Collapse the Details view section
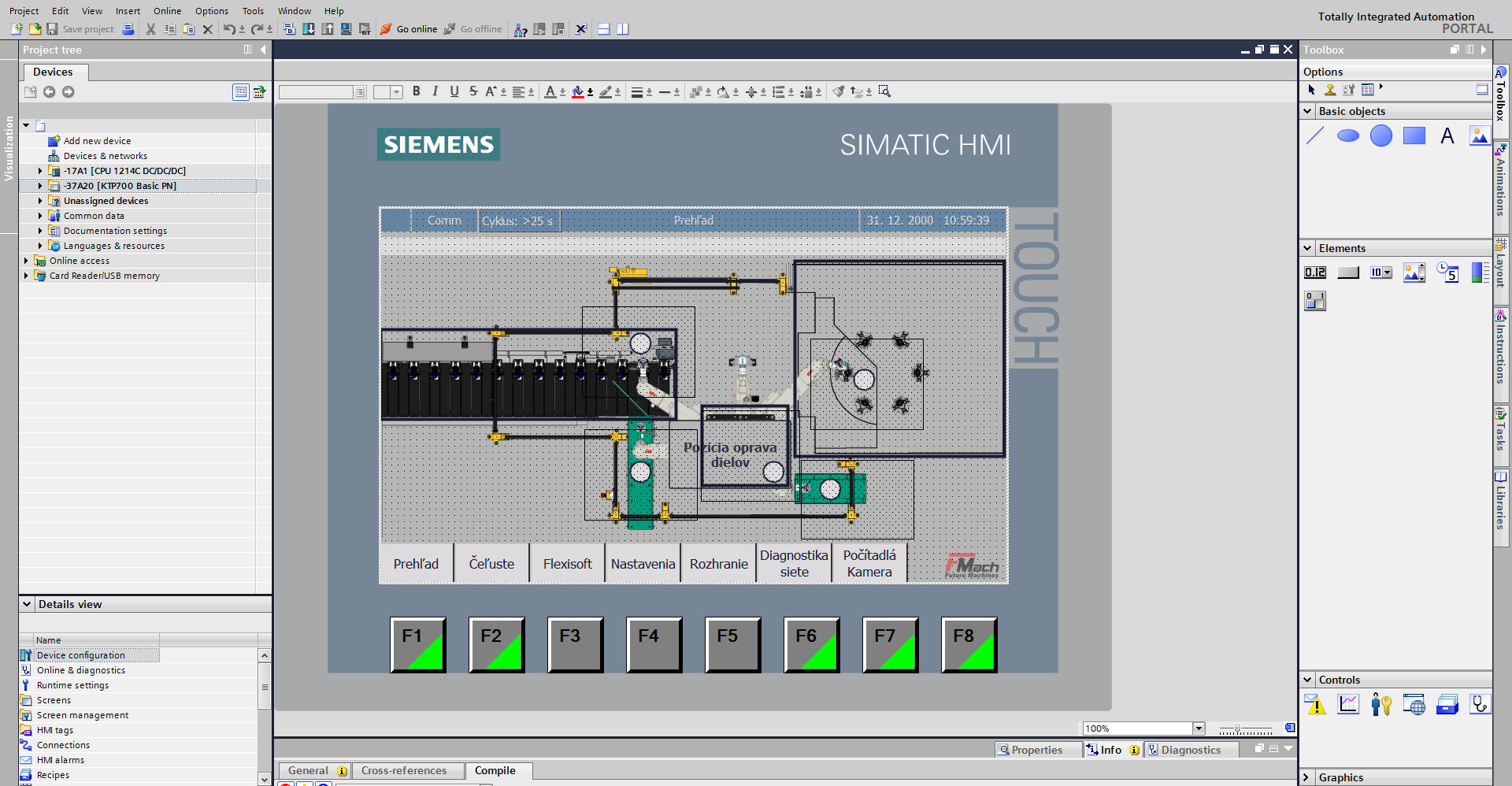Image resolution: width=1512 pixels, height=786 pixels. point(27,604)
